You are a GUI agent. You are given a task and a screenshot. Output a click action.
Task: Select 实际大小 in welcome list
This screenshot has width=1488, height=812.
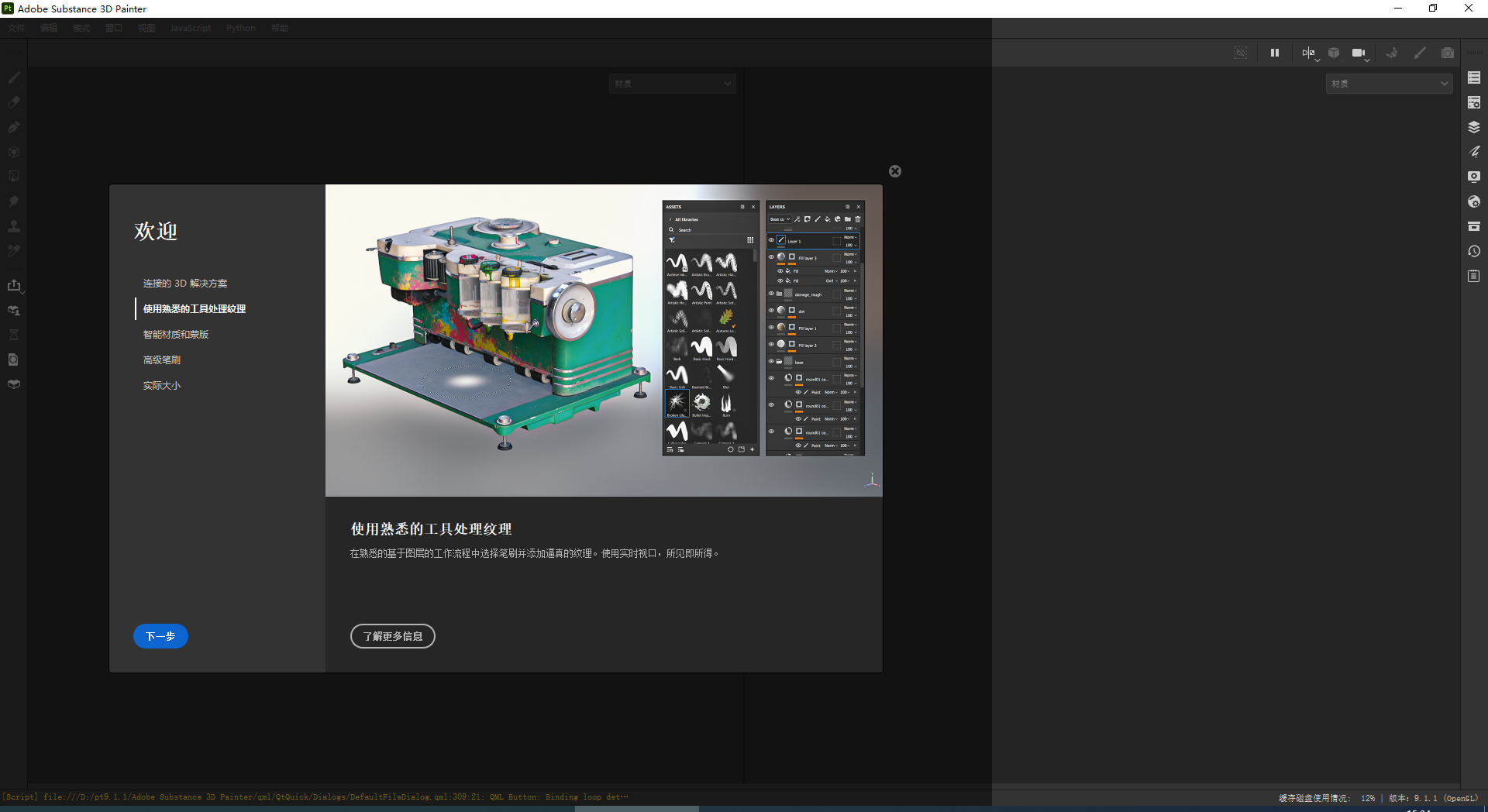coord(162,386)
